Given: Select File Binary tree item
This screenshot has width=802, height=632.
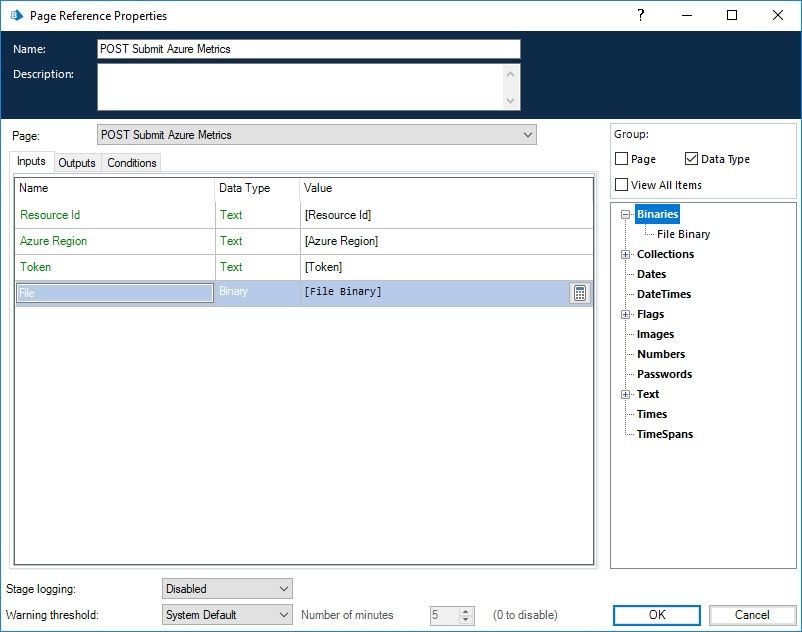Looking at the screenshot, I should [684, 234].
